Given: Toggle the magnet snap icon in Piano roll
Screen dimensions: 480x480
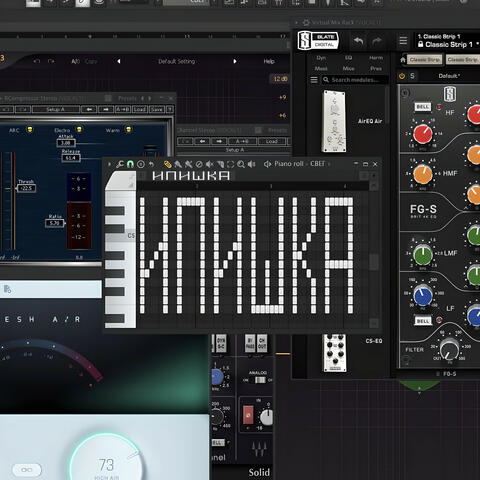Looking at the screenshot, I should 130,164.
